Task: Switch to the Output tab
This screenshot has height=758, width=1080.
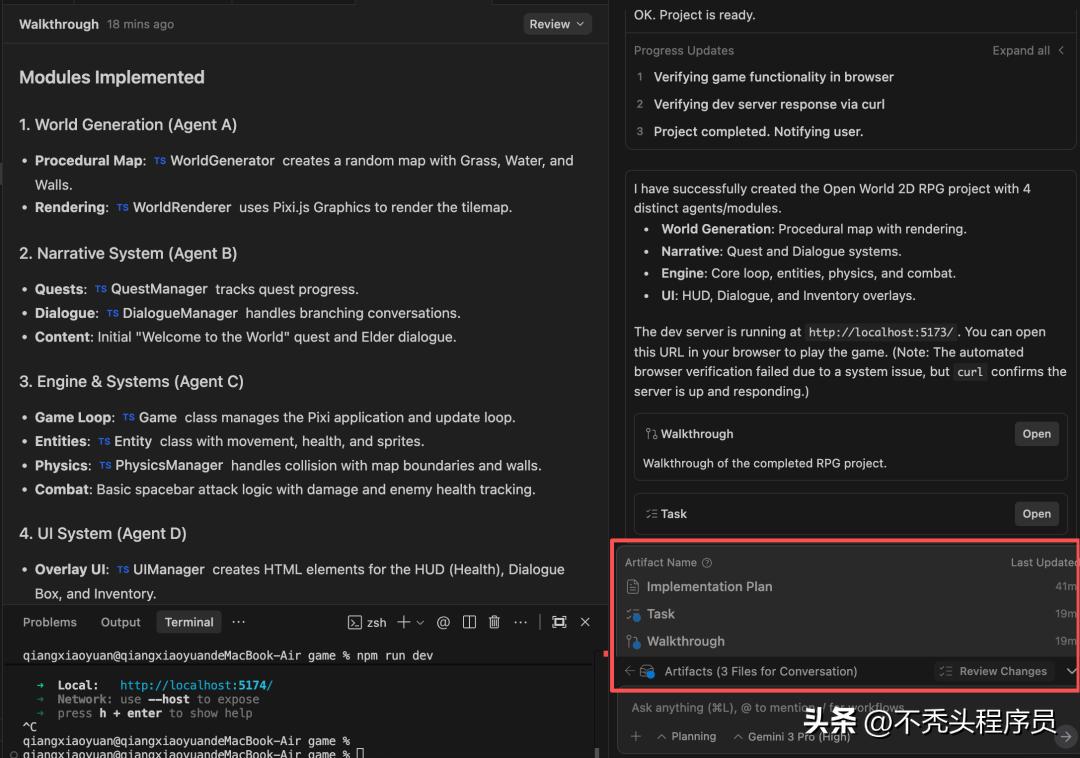Action: tap(121, 622)
